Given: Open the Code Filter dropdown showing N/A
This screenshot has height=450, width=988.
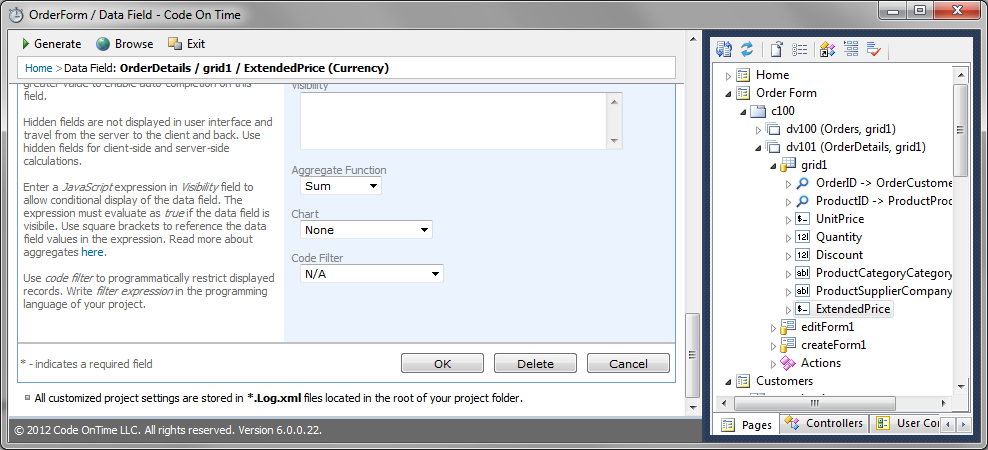Looking at the screenshot, I should (x=372, y=274).
